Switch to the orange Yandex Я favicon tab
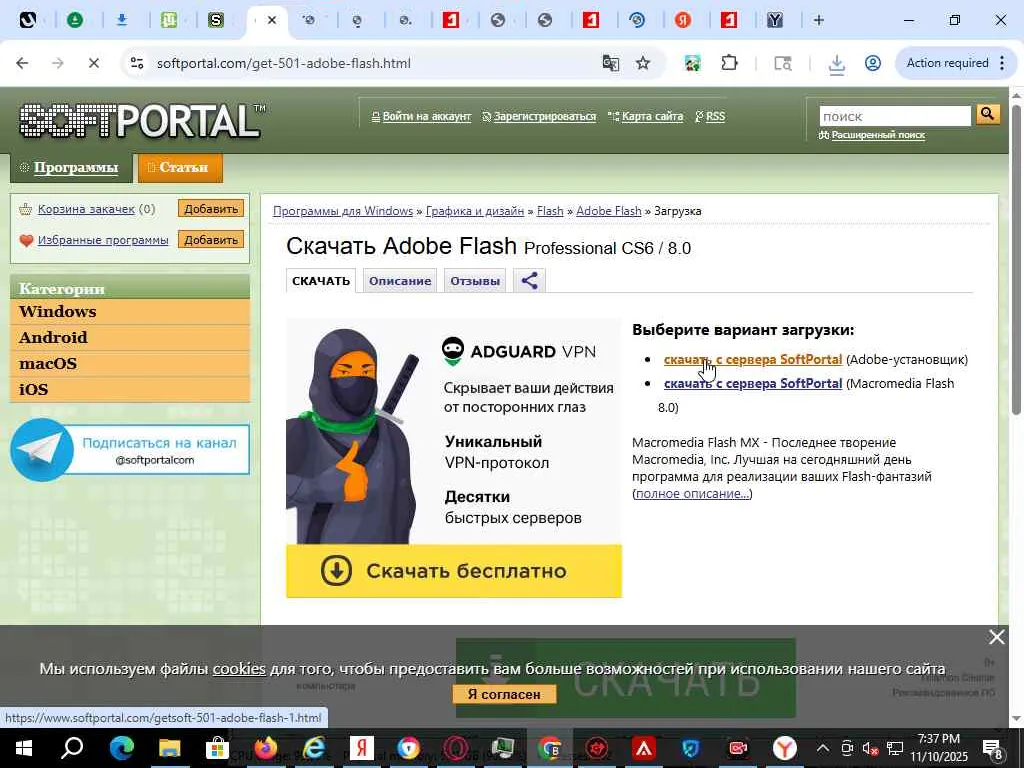 [x=682, y=20]
